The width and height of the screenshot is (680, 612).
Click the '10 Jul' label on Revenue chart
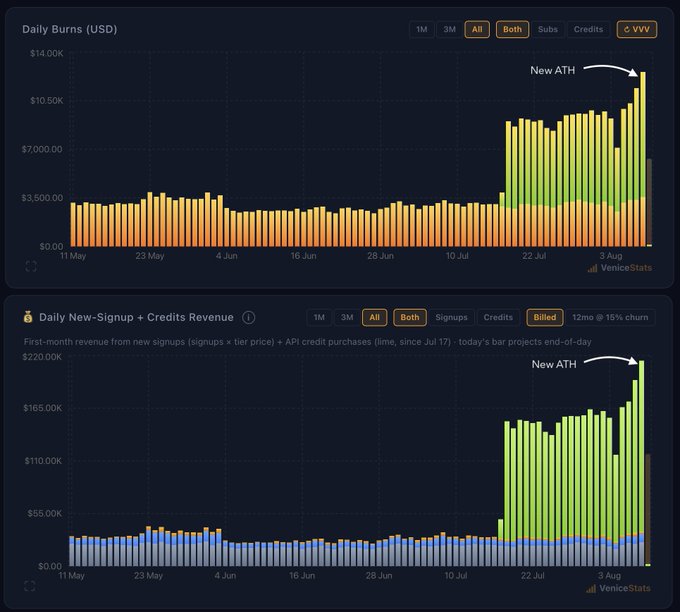(x=456, y=576)
